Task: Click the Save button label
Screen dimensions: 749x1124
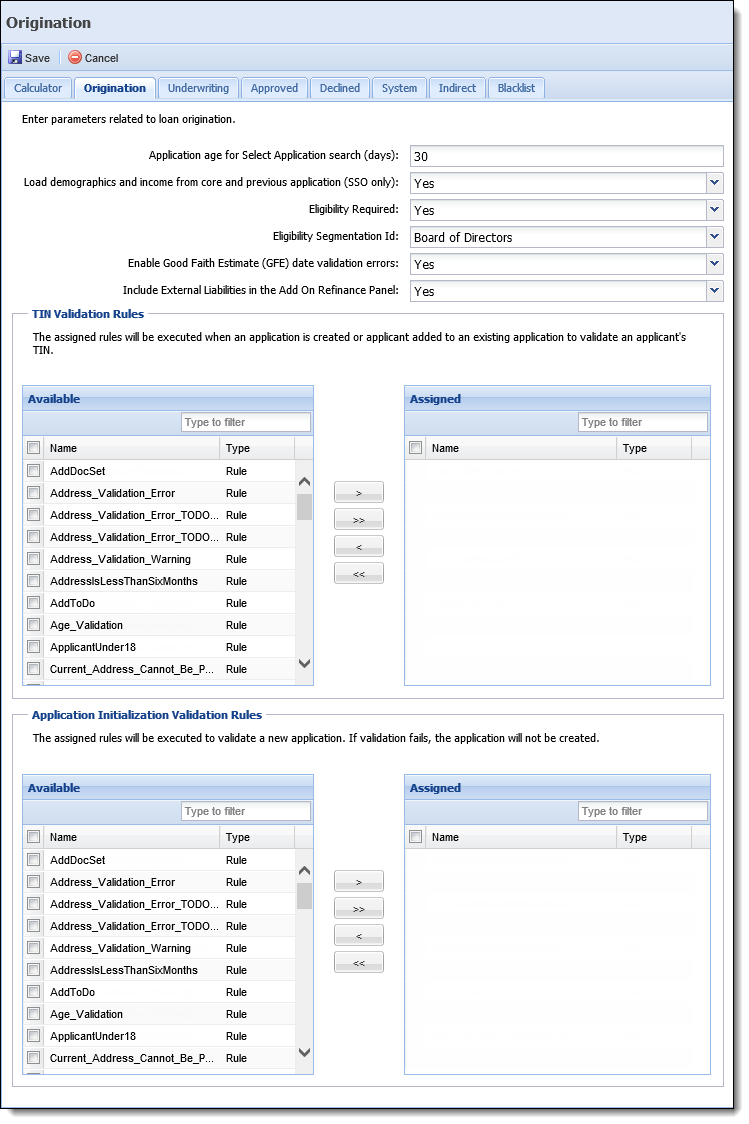Action: point(37,58)
